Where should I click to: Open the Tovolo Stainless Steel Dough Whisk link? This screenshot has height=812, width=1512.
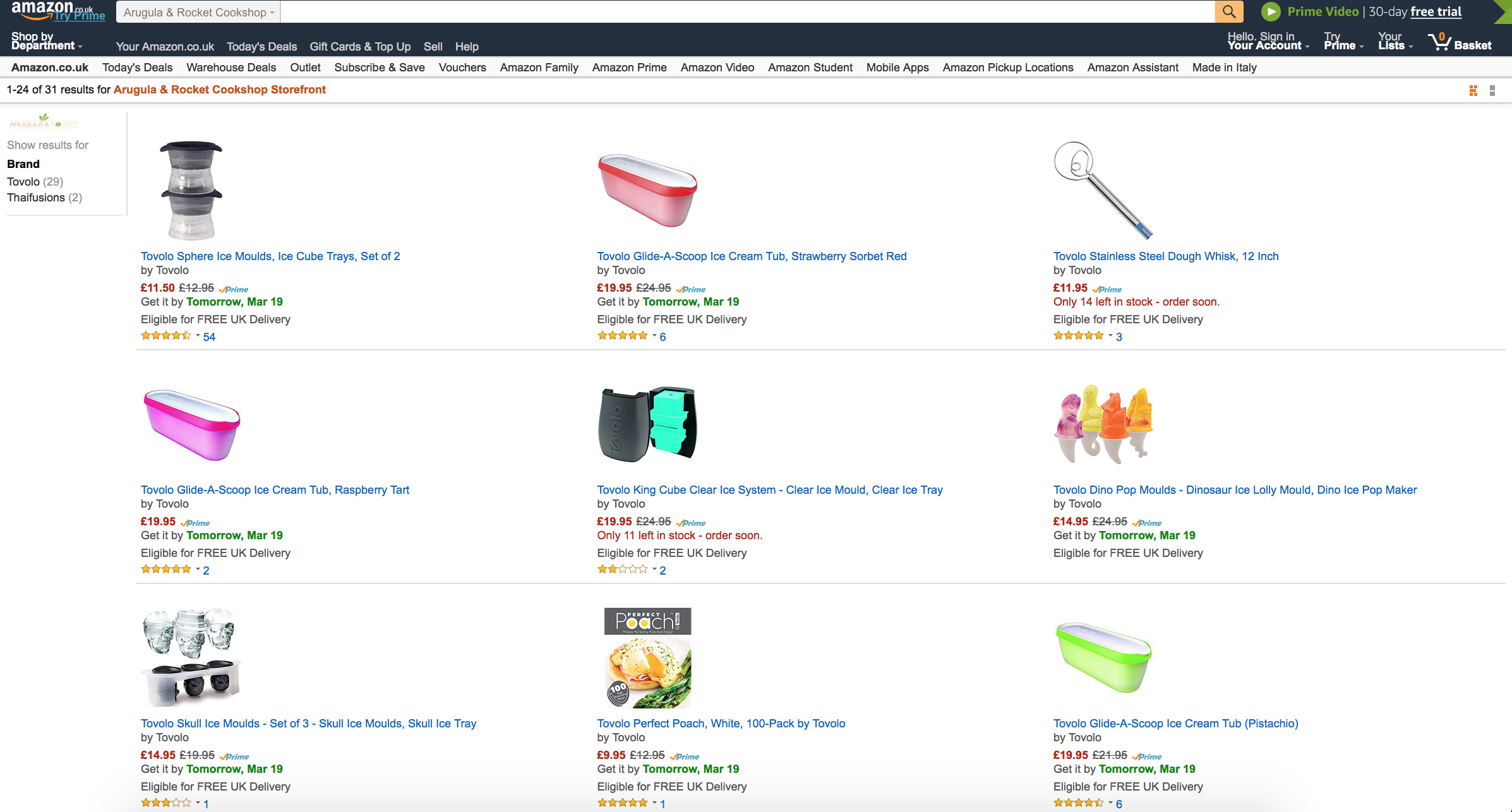click(1165, 256)
